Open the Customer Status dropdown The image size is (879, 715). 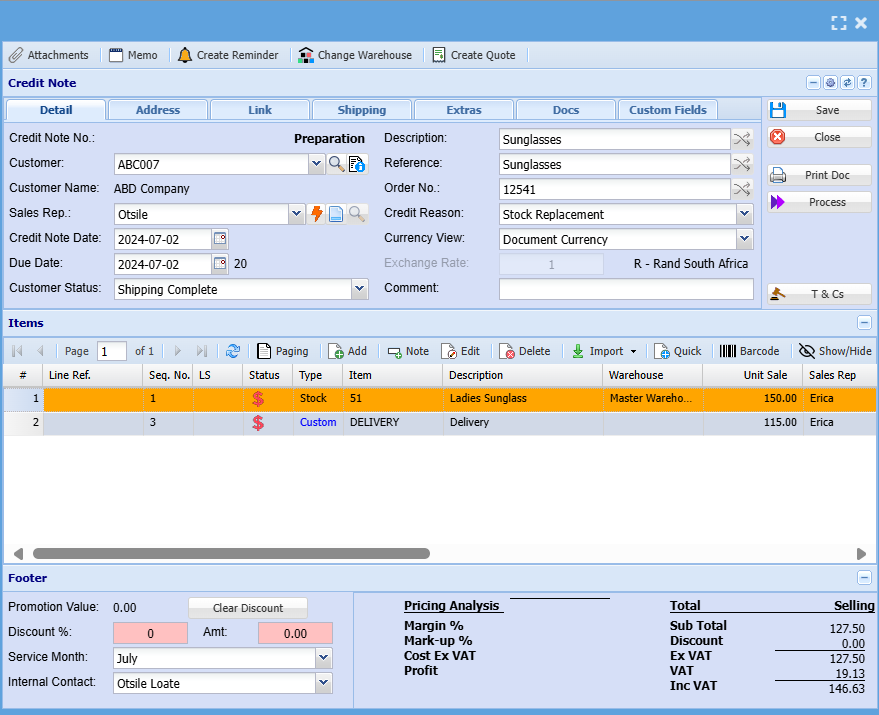coord(359,290)
